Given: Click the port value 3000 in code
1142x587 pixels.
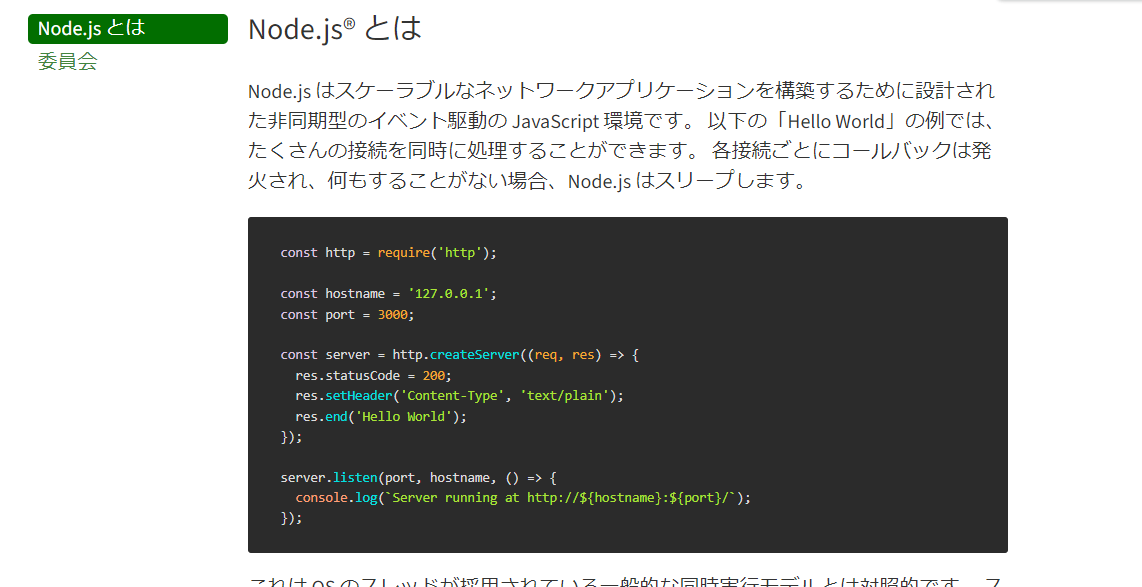Looking at the screenshot, I should pyautogui.click(x=393, y=314).
